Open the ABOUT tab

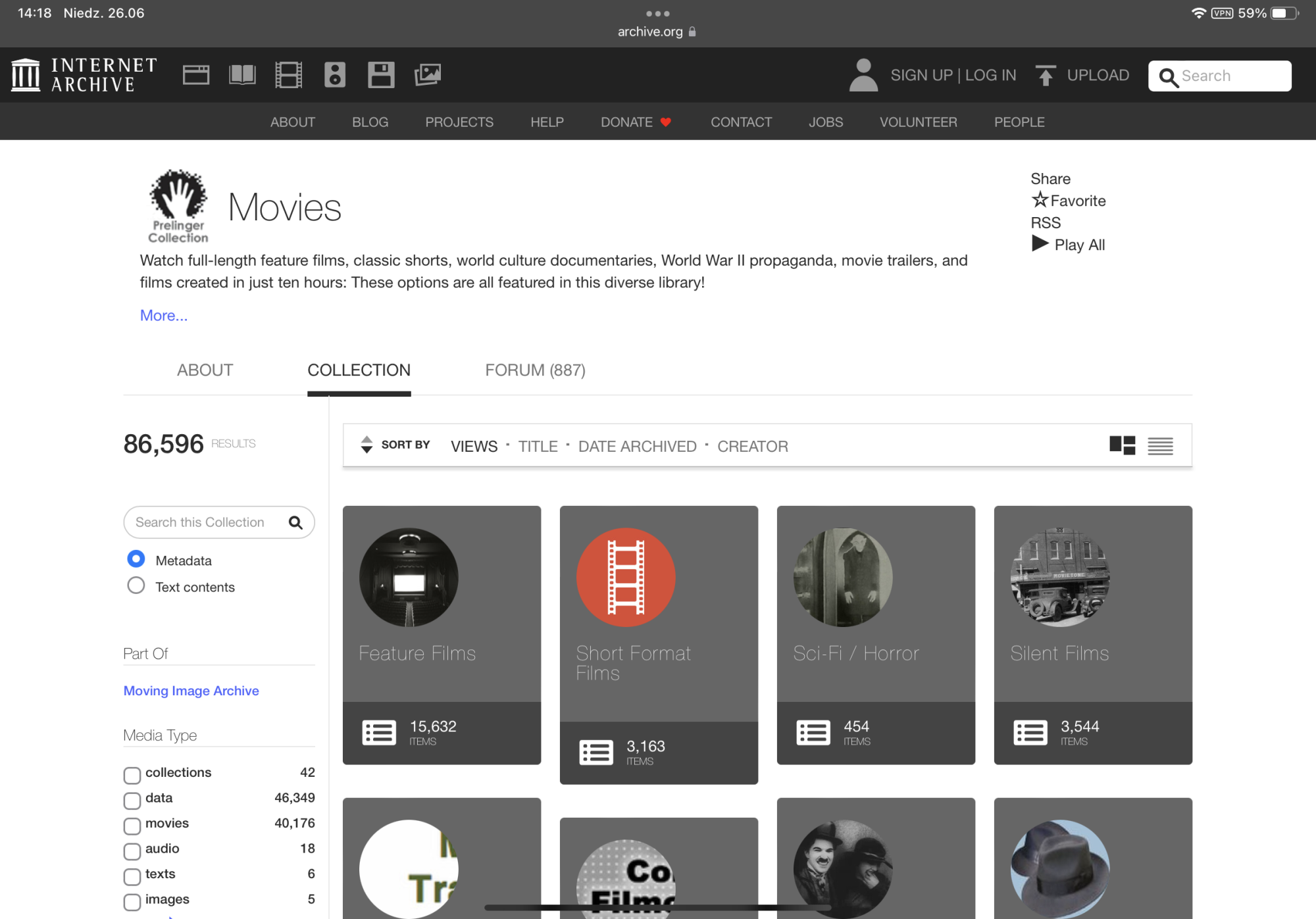pos(205,370)
